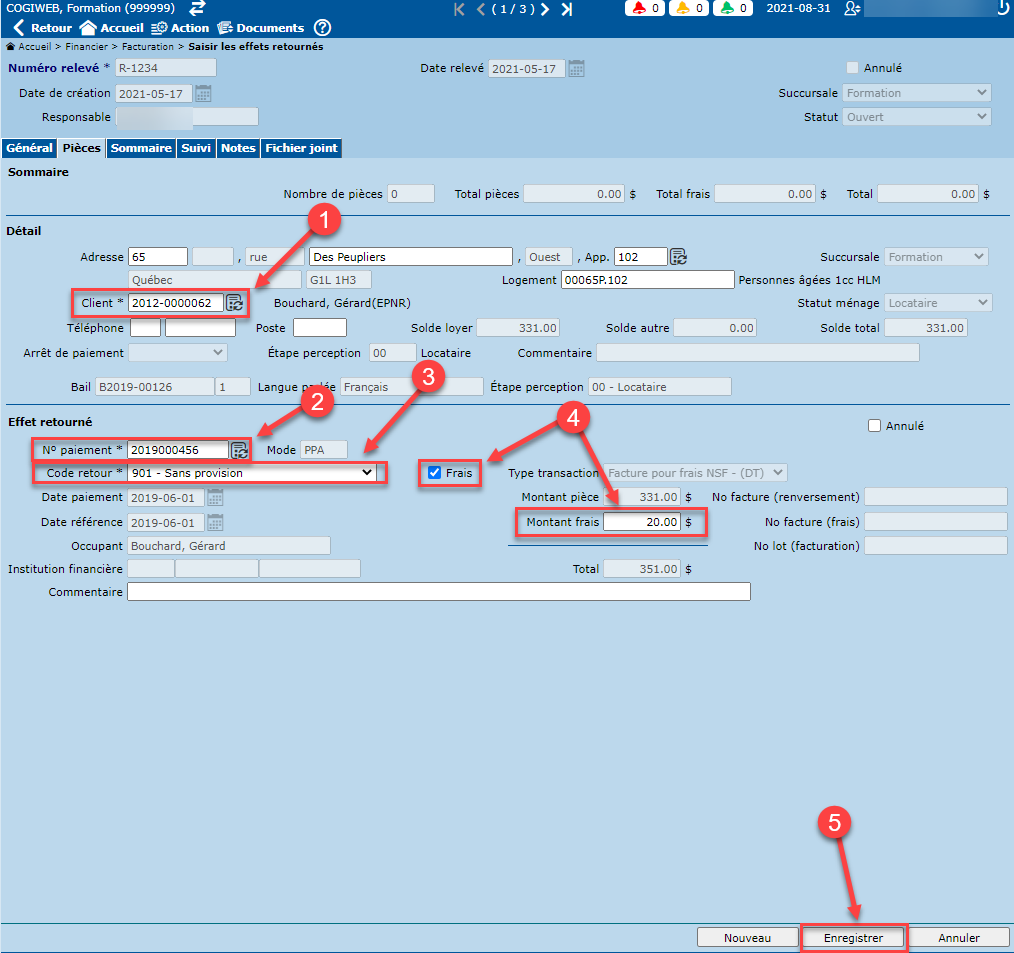Open the Statut dropdown
The width and height of the screenshot is (1014, 953).
916,117
